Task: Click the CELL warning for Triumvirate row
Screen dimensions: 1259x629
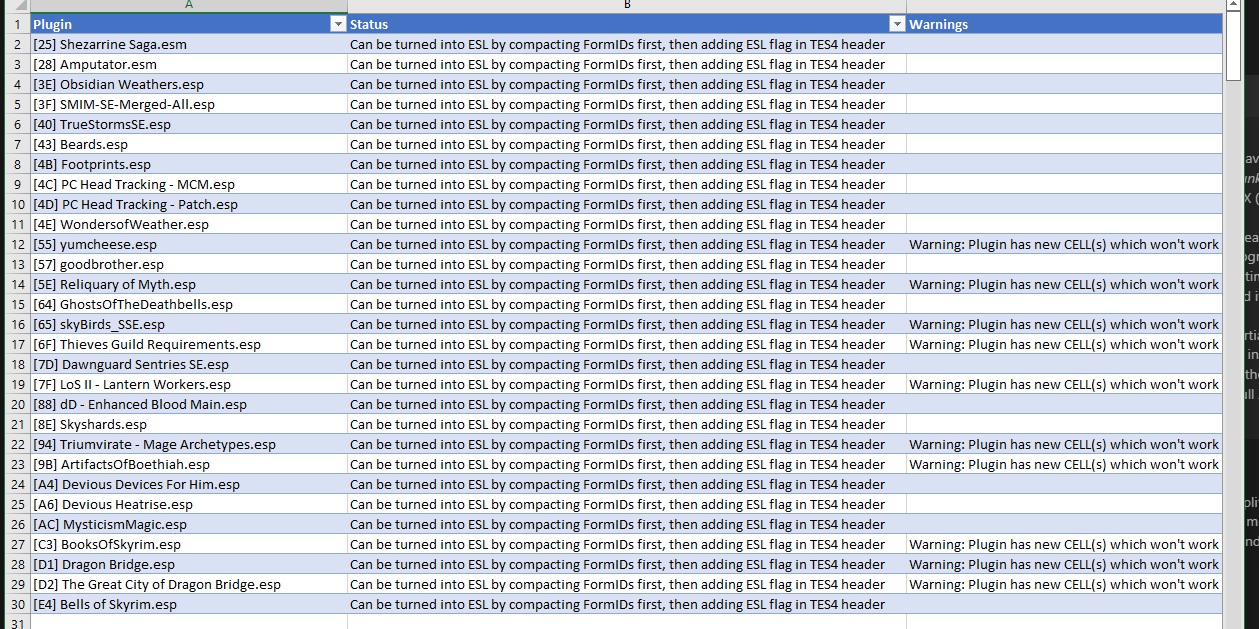Action: tap(1064, 444)
